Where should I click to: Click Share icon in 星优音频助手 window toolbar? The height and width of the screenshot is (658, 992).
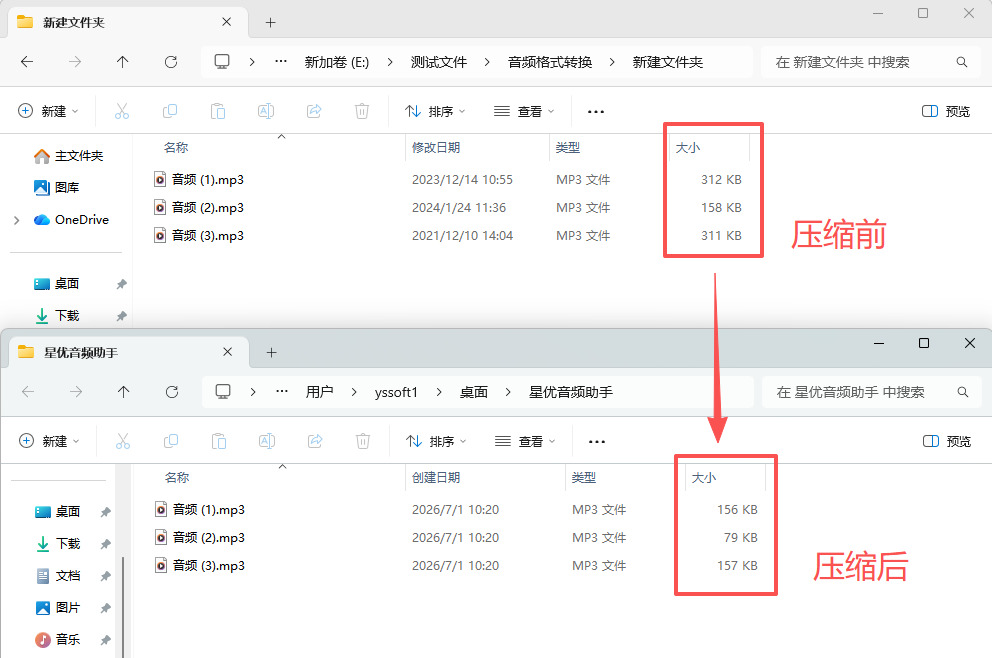315,441
